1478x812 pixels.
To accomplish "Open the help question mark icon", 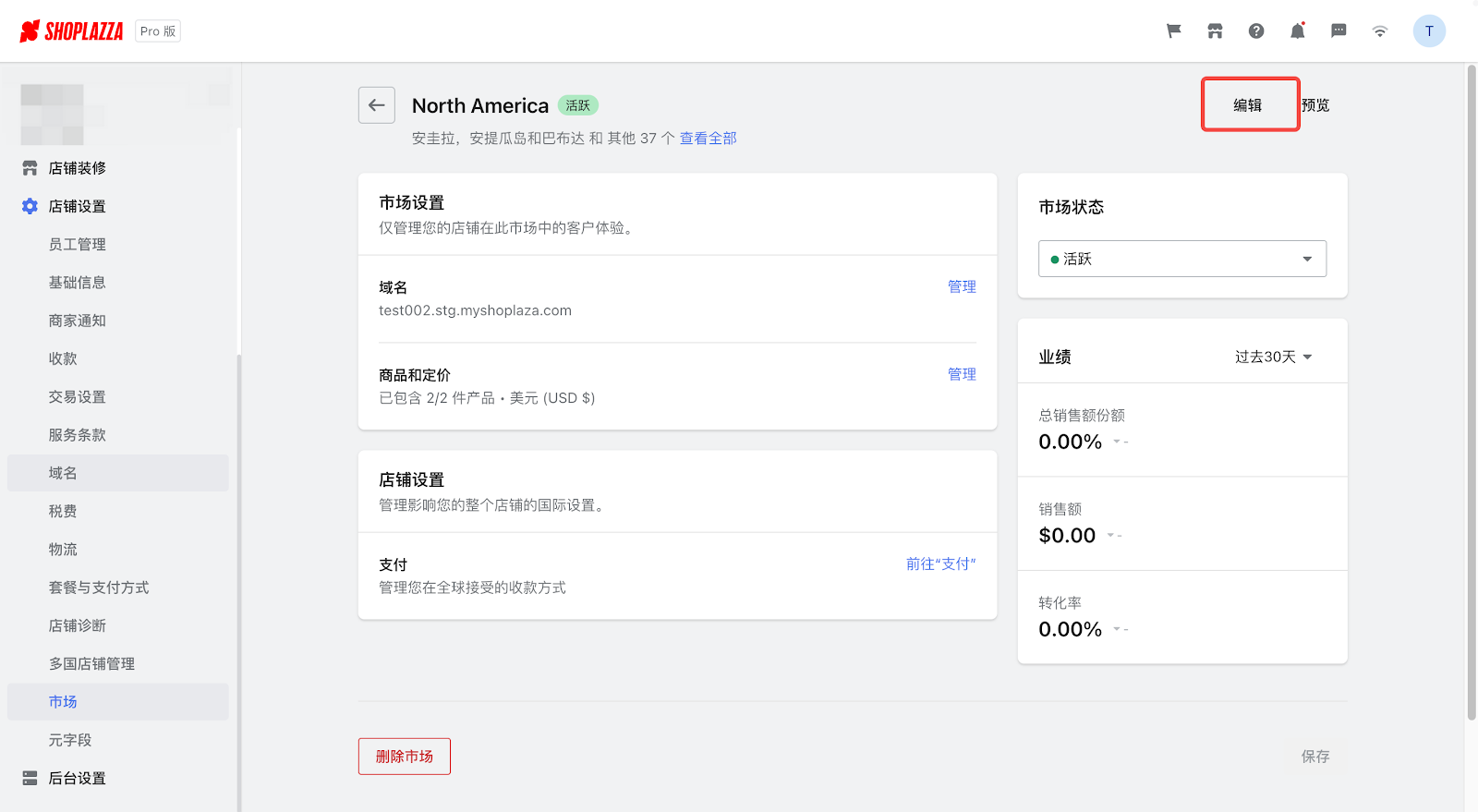I will (x=1256, y=31).
